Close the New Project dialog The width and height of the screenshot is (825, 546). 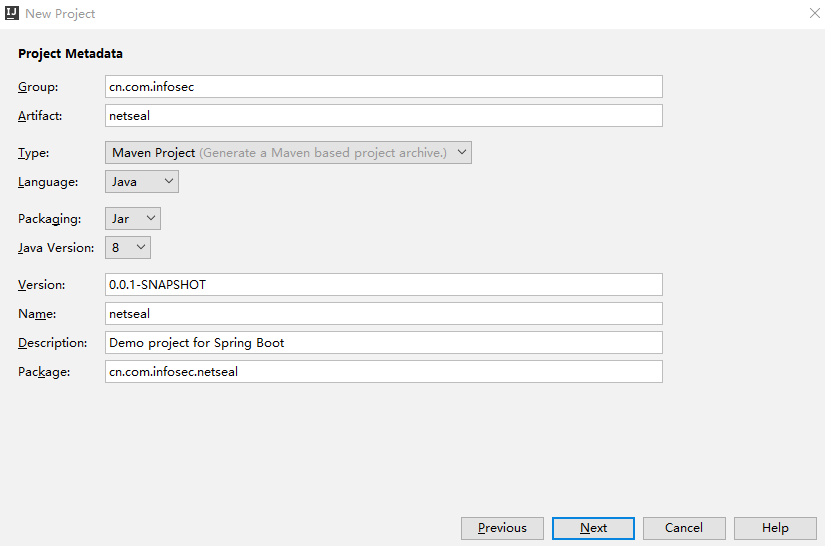click(x=814, y=13)
